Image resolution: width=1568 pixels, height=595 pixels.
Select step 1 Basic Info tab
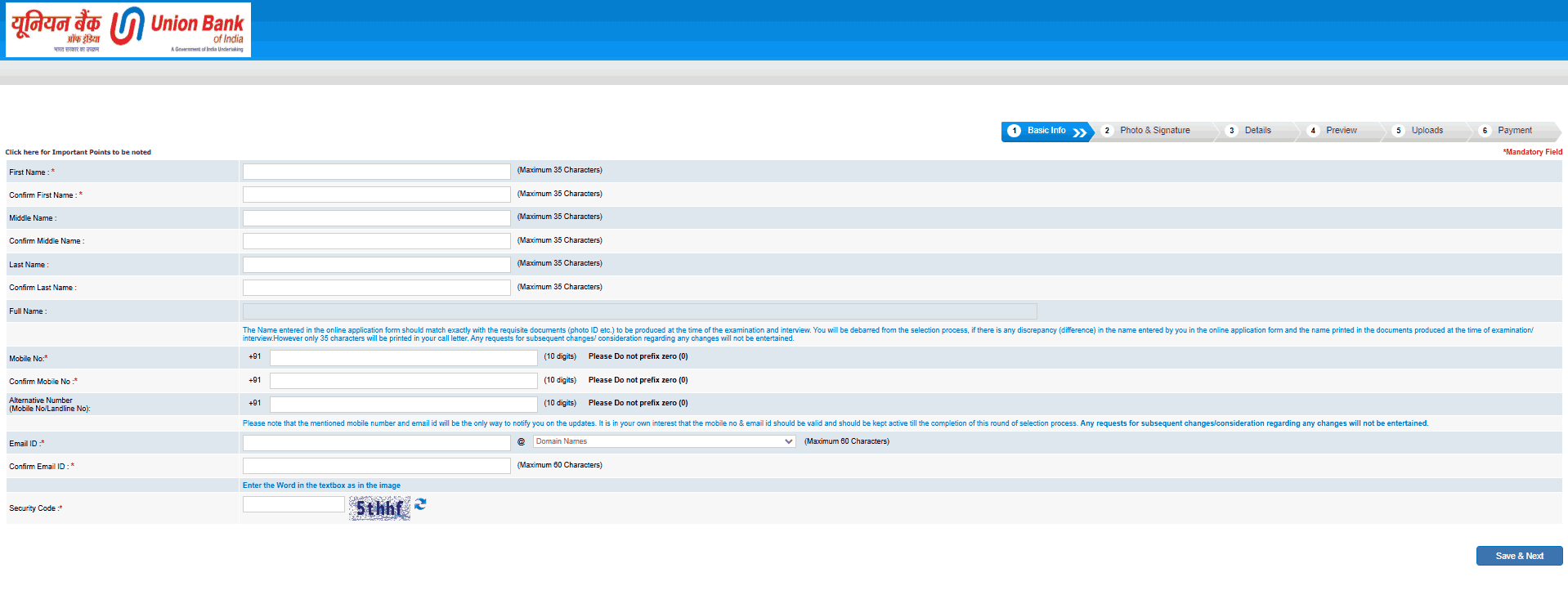tap(1046, 131)
